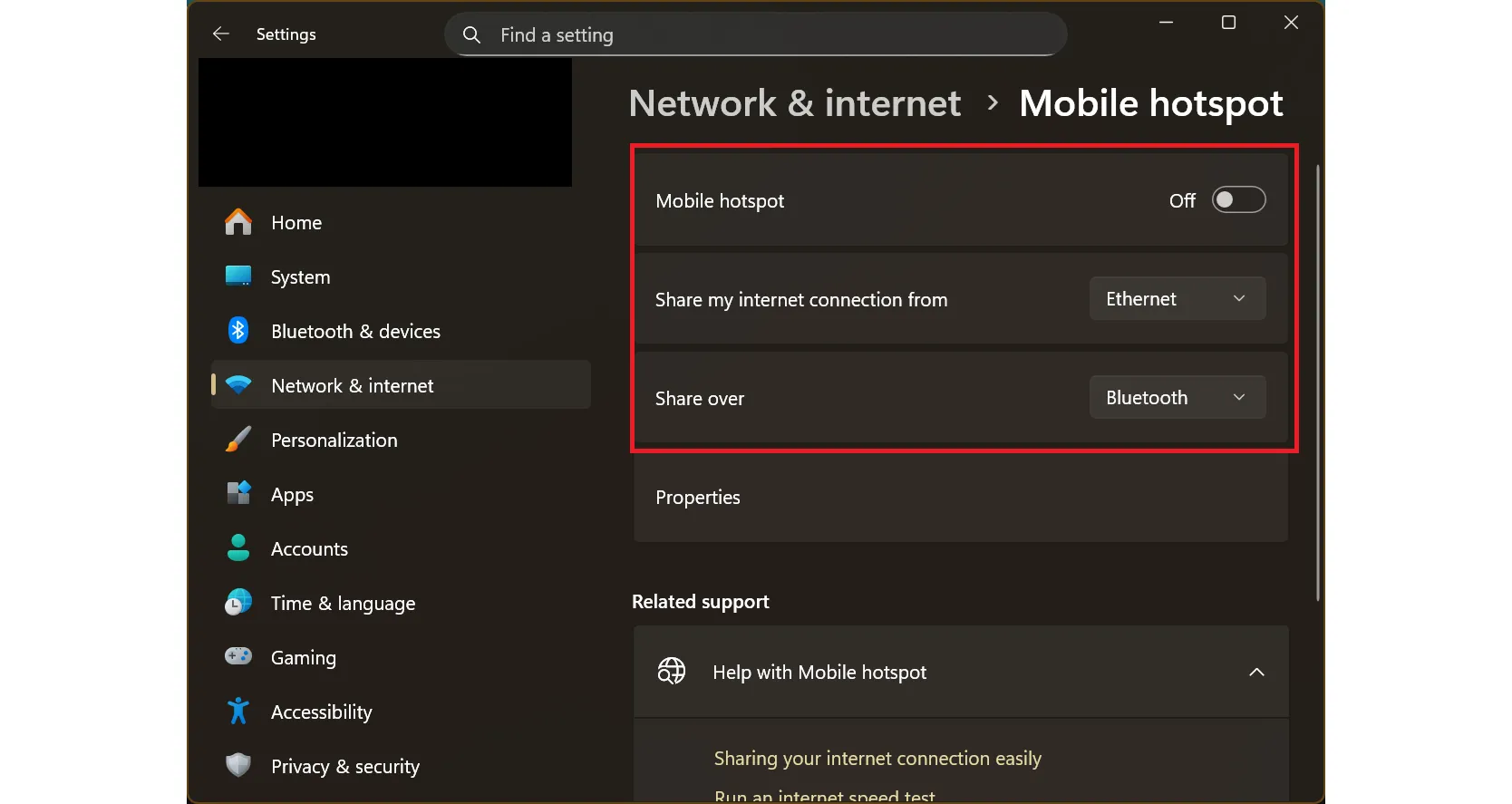
Task: Click the vertical scrollbar on right side
Action: pyautogui.click(x=1318, y=381)
